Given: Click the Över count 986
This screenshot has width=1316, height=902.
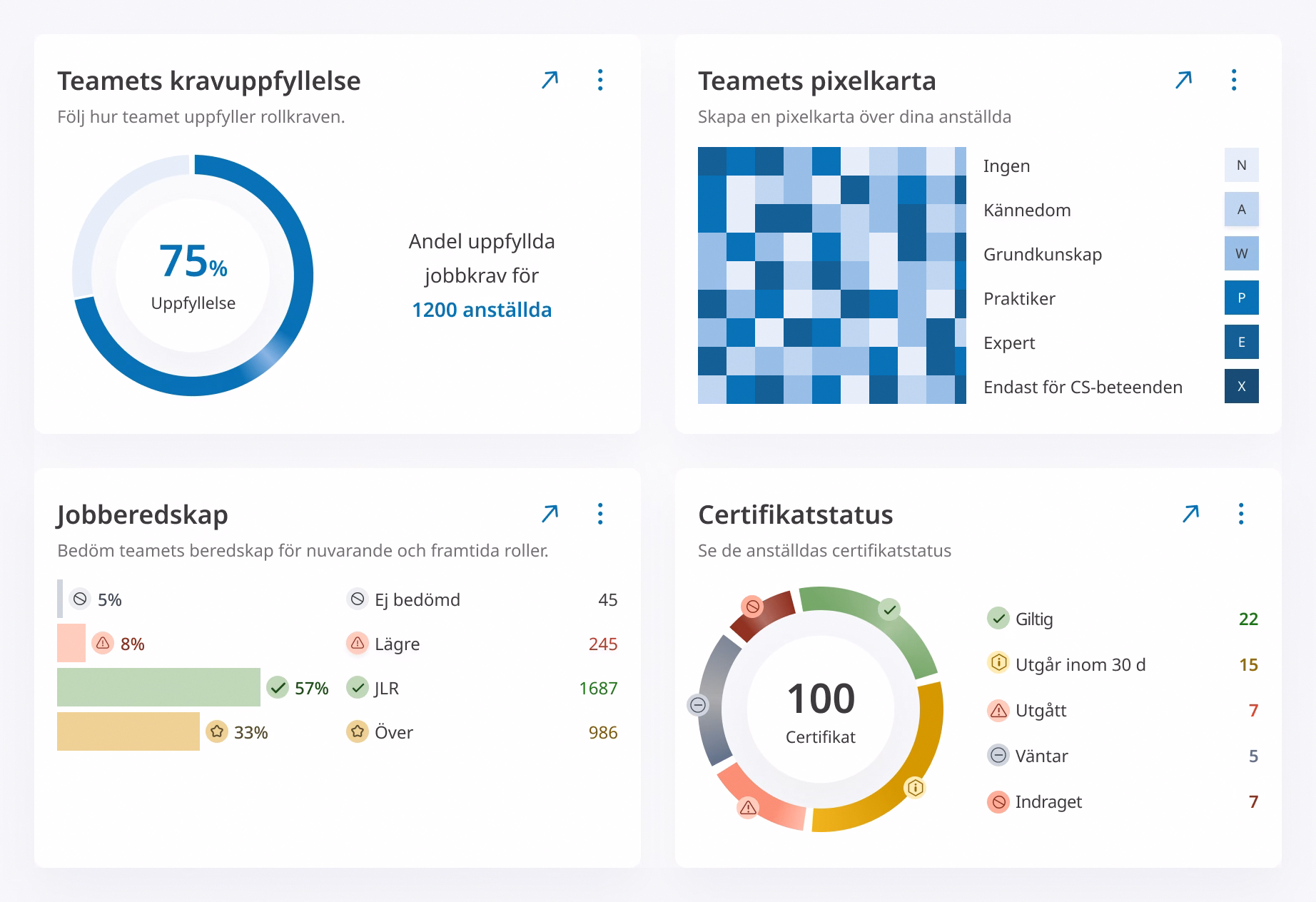Looking at the screenshot, I should (x=603, y=732).
